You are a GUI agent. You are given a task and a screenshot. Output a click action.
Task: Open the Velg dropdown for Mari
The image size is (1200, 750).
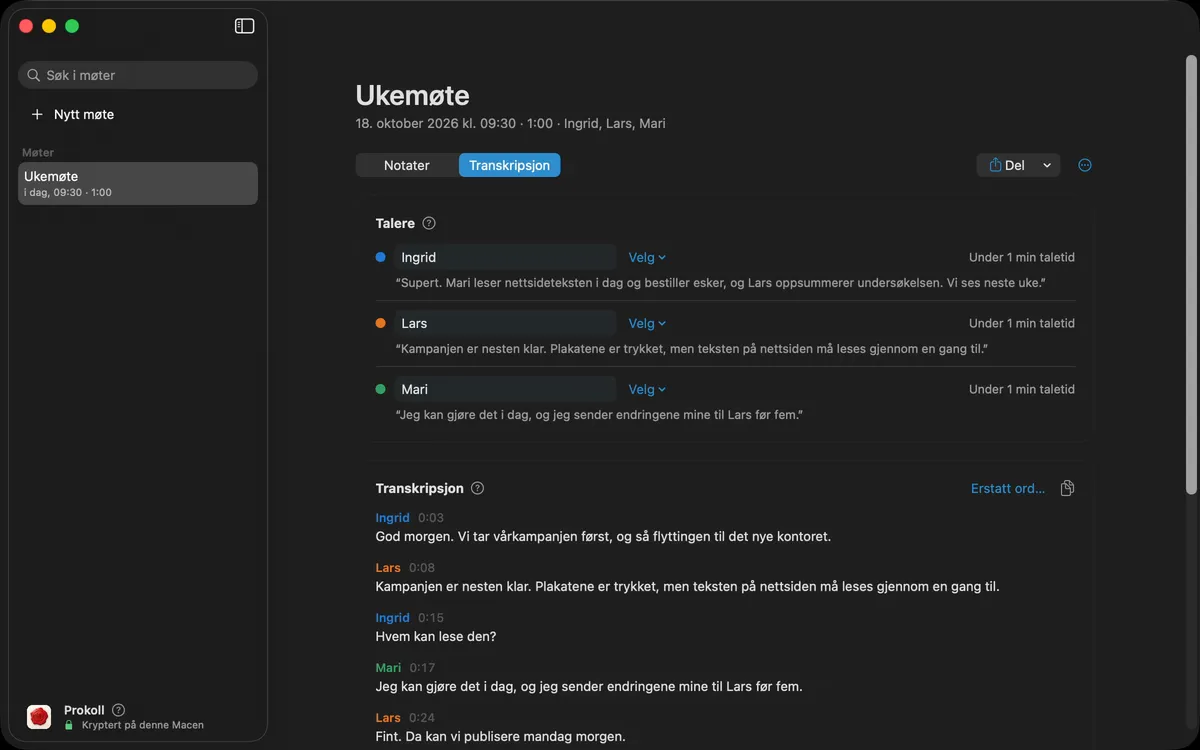(647, 389)
